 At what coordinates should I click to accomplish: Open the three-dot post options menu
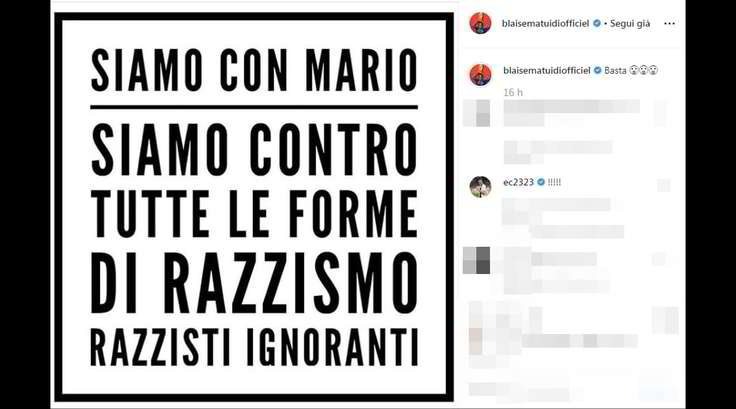click(x=669, y=23)
